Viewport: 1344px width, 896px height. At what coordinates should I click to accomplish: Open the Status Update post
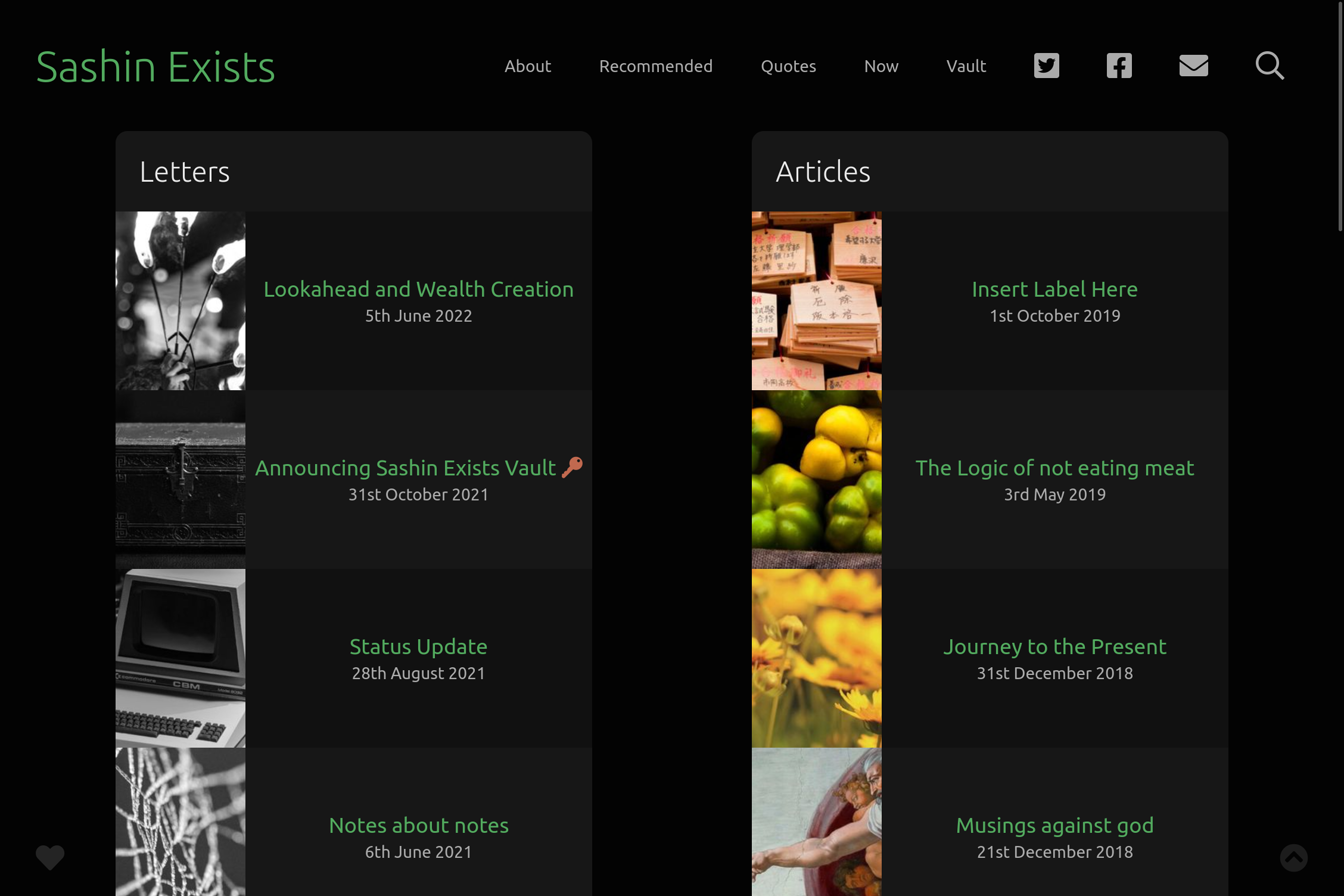(418, 646)
